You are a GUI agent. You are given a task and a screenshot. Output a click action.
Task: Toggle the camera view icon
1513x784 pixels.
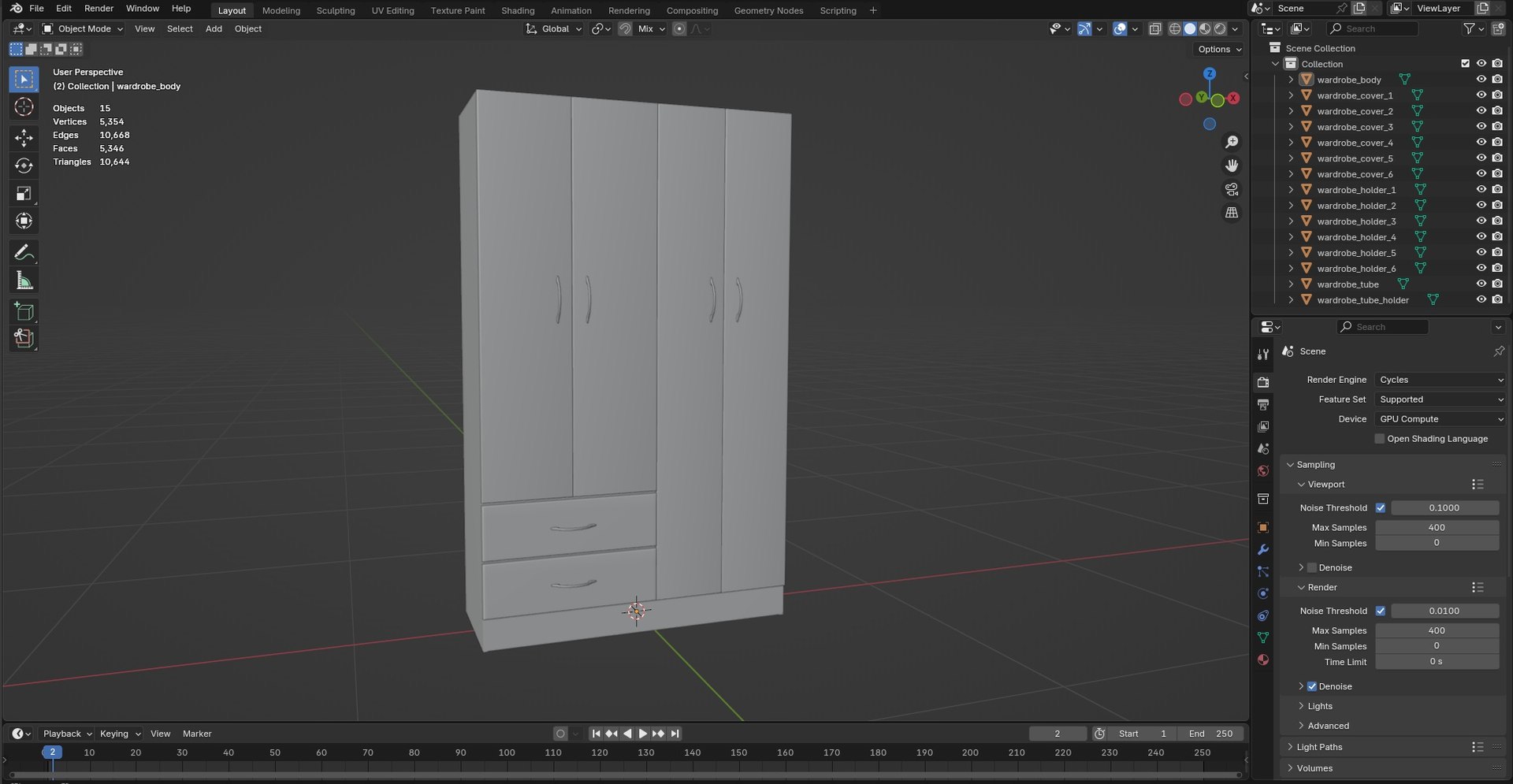(1231, 189)
